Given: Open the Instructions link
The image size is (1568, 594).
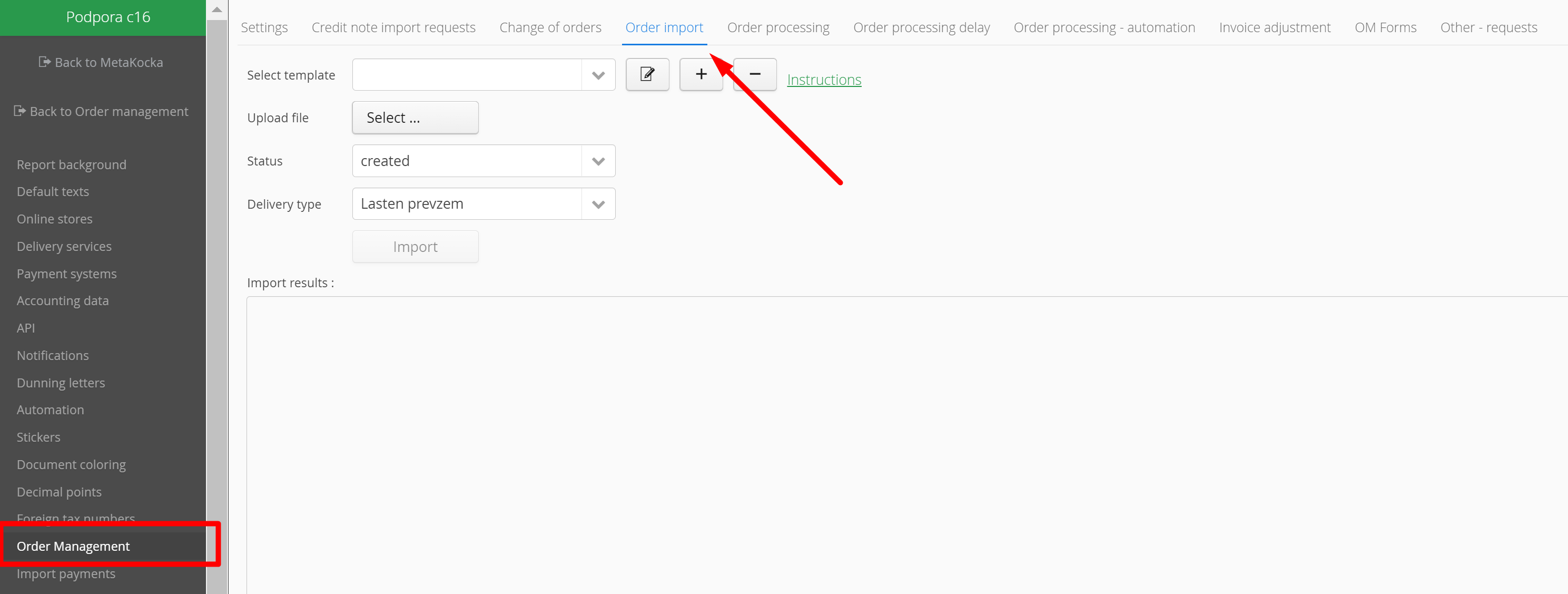Looking at the screenshot, I should 824,80.
